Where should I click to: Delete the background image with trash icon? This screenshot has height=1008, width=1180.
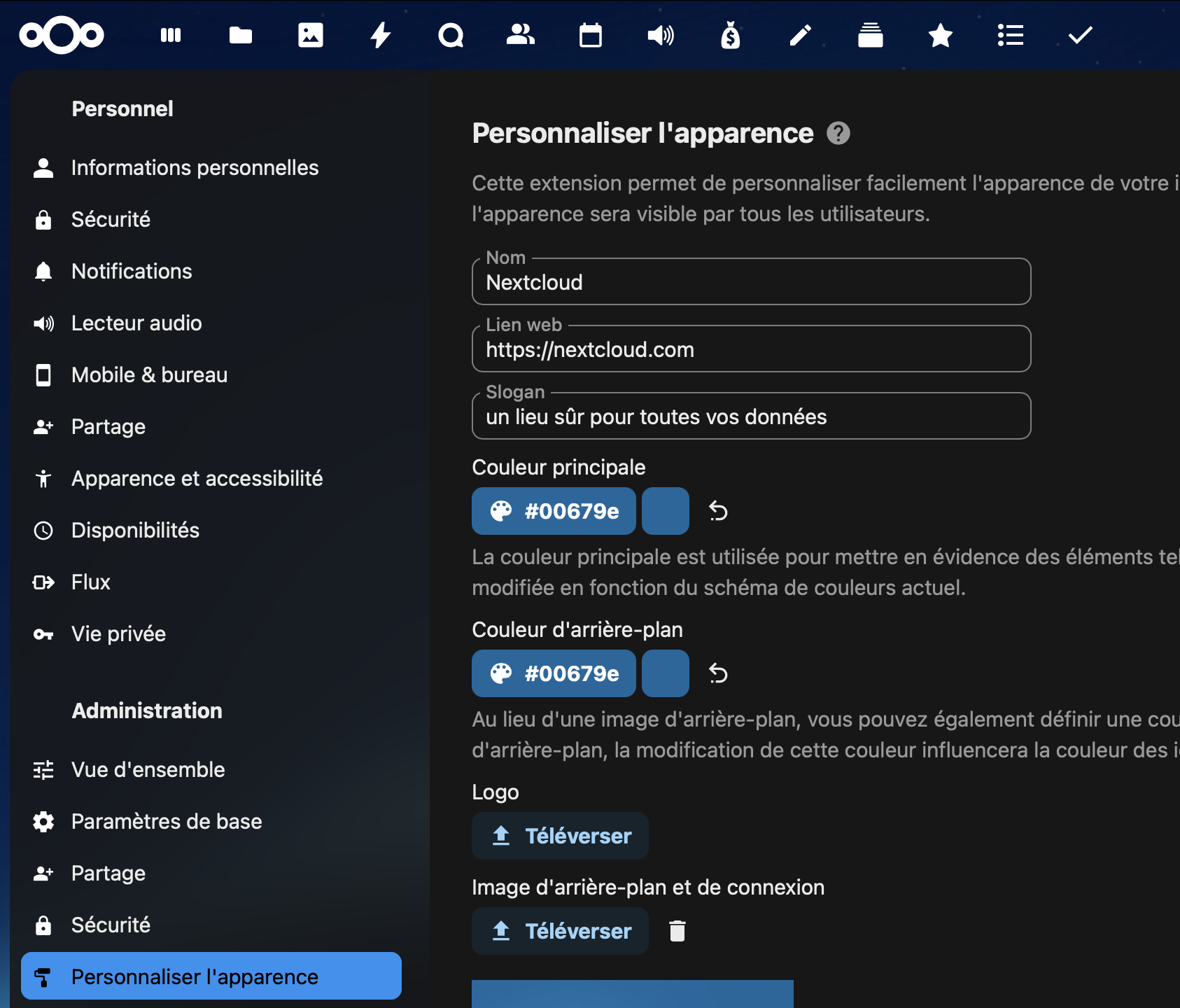point(677,931)
